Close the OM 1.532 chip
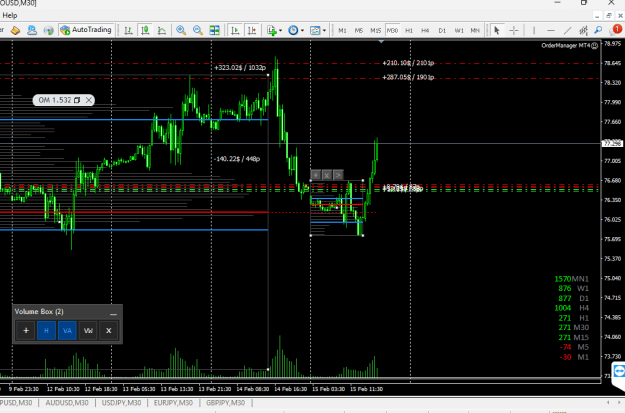Viewport: 625px width, 413px height. [89, 100]
